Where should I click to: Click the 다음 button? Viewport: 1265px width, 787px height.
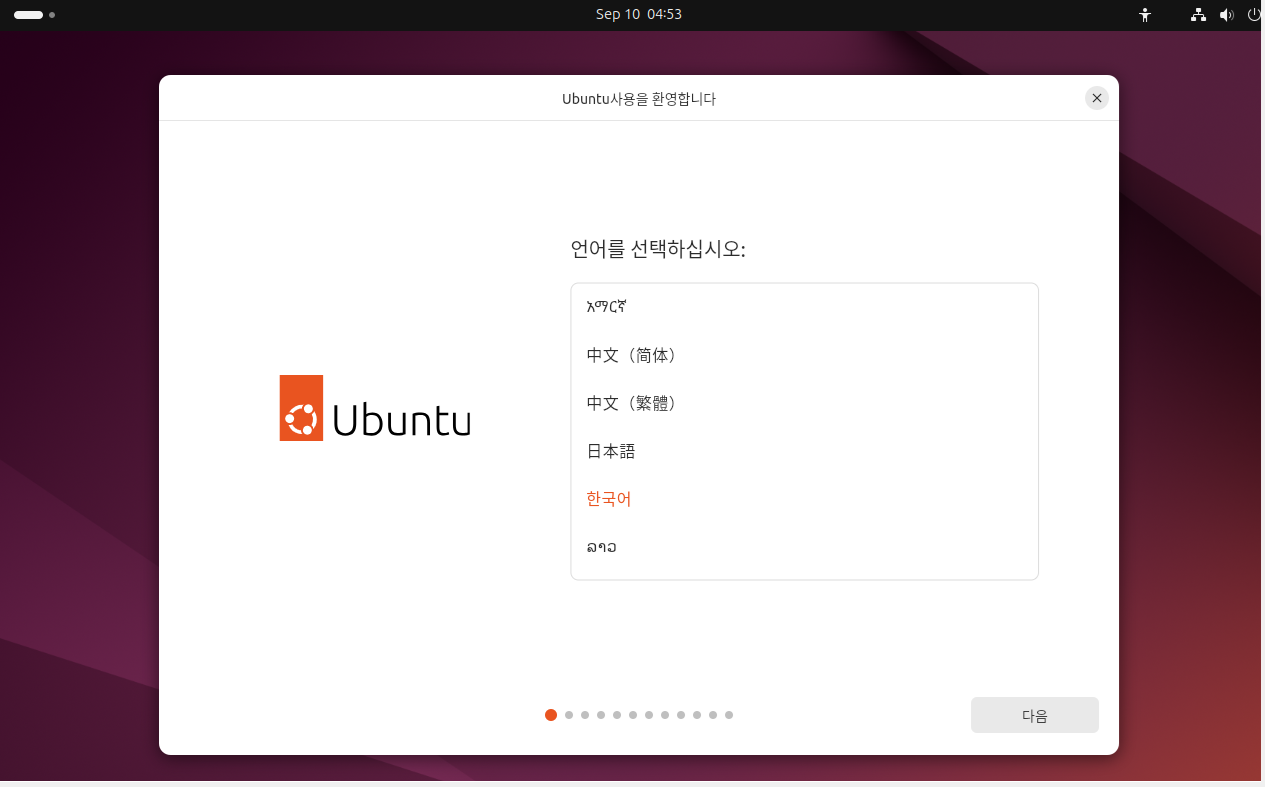click(x=1035, y=715)
